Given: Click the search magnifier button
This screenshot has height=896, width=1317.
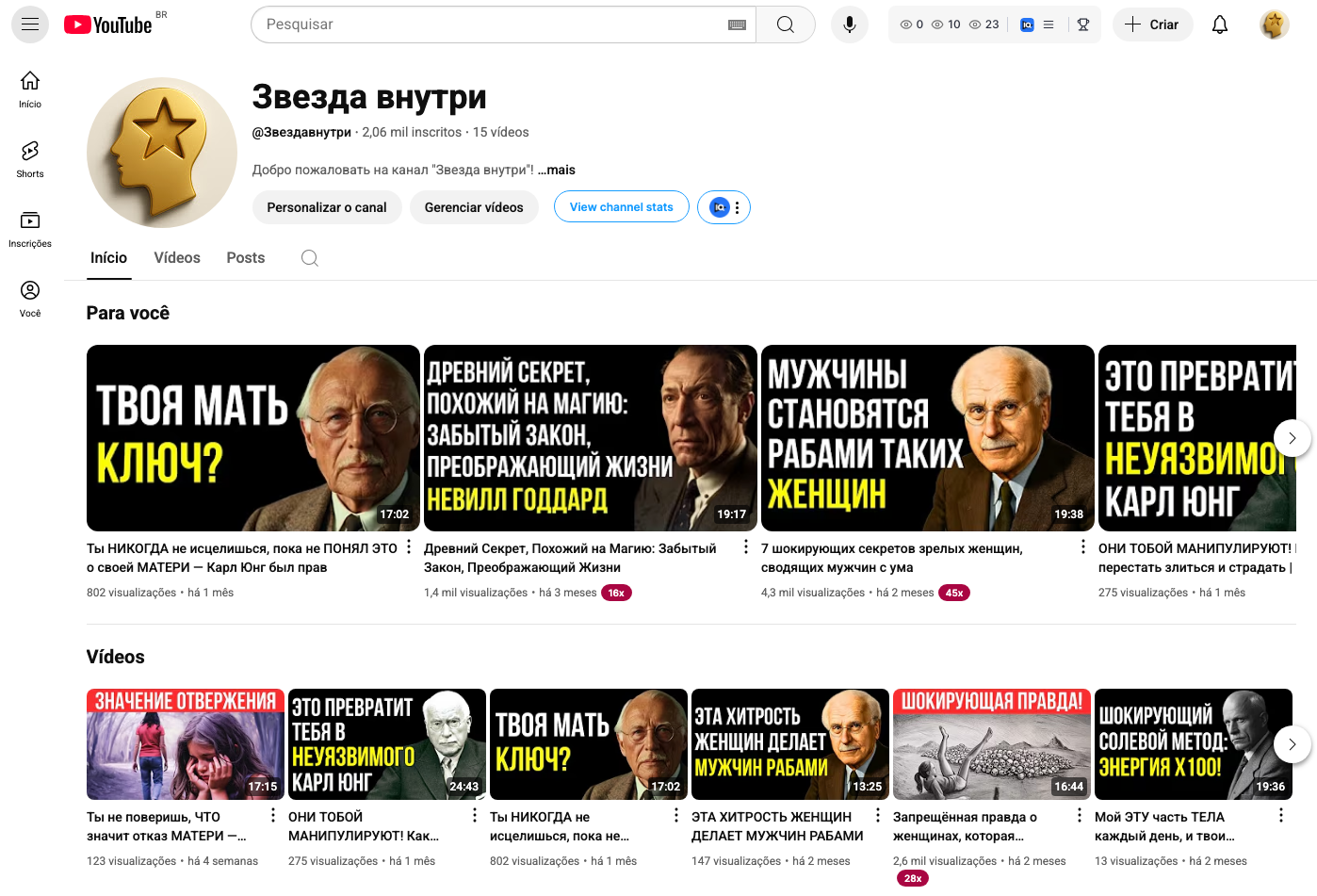Looking at the screenshot, I should [786, 24].
